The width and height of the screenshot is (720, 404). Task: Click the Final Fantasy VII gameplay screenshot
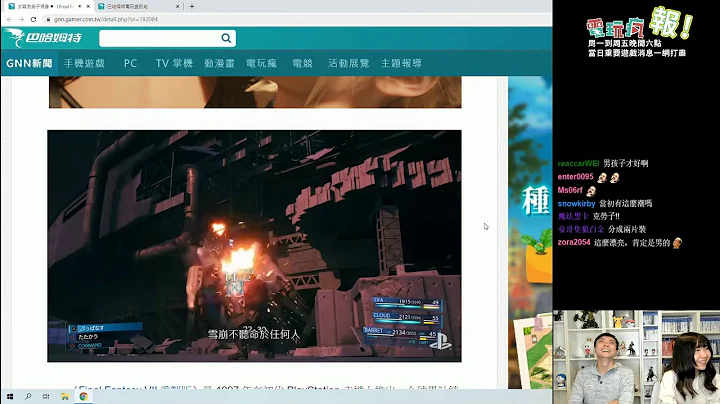click(x=254, y=246)
